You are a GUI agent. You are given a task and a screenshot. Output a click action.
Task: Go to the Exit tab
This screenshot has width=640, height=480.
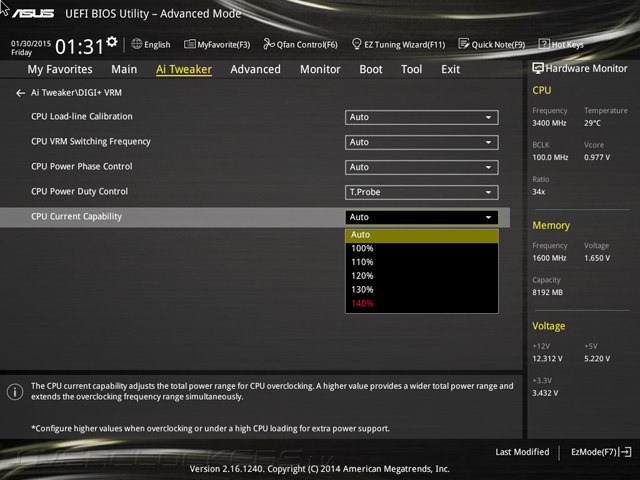click(x=451, y=69)
